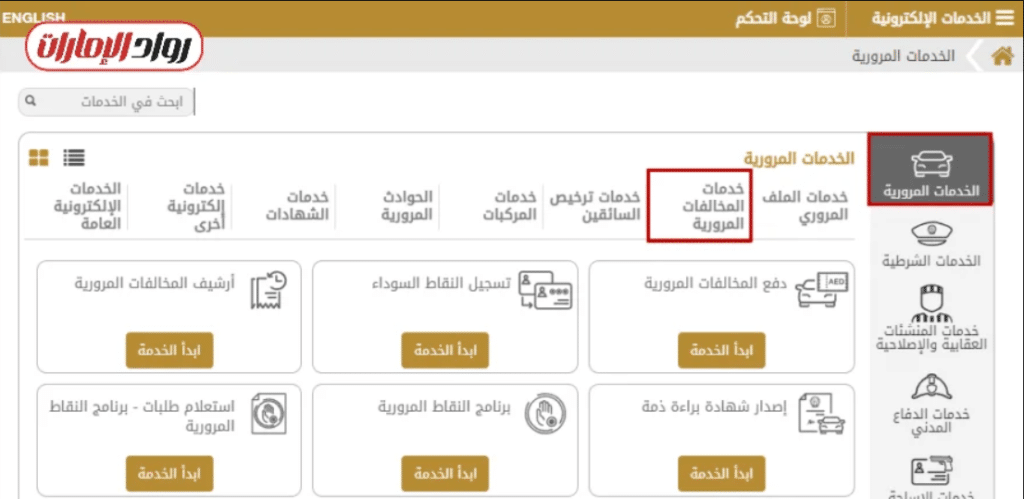Open the خدمات الشهادات tab

(x=297, y=205)
